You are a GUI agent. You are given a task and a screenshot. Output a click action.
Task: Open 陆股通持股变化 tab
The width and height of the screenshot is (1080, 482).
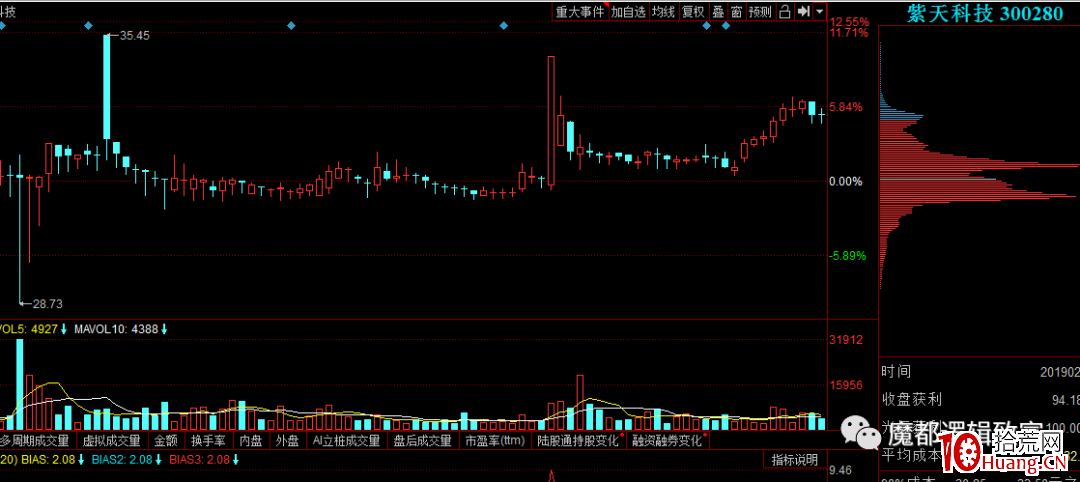point(579,440)
